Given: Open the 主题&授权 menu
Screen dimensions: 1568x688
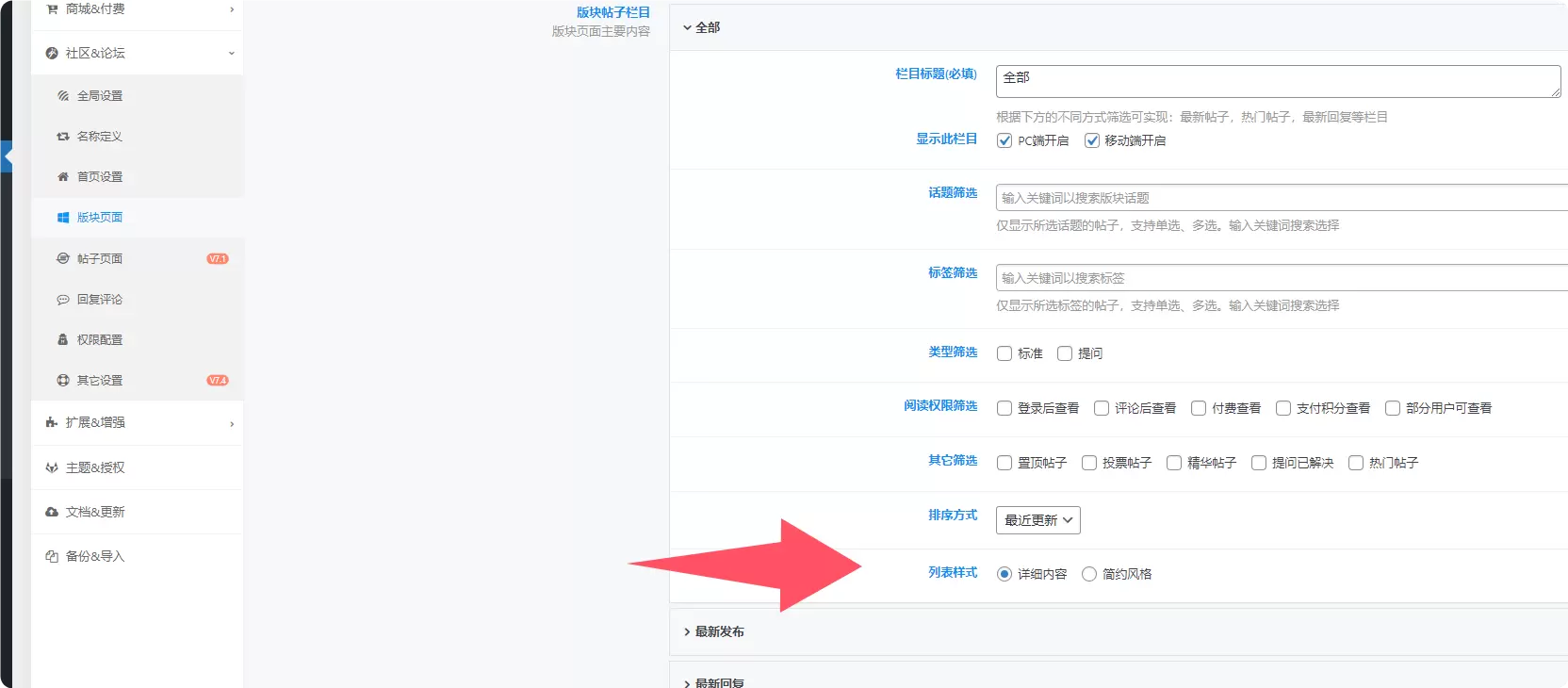Looking at the screenshot, I should tap(137, 467).
